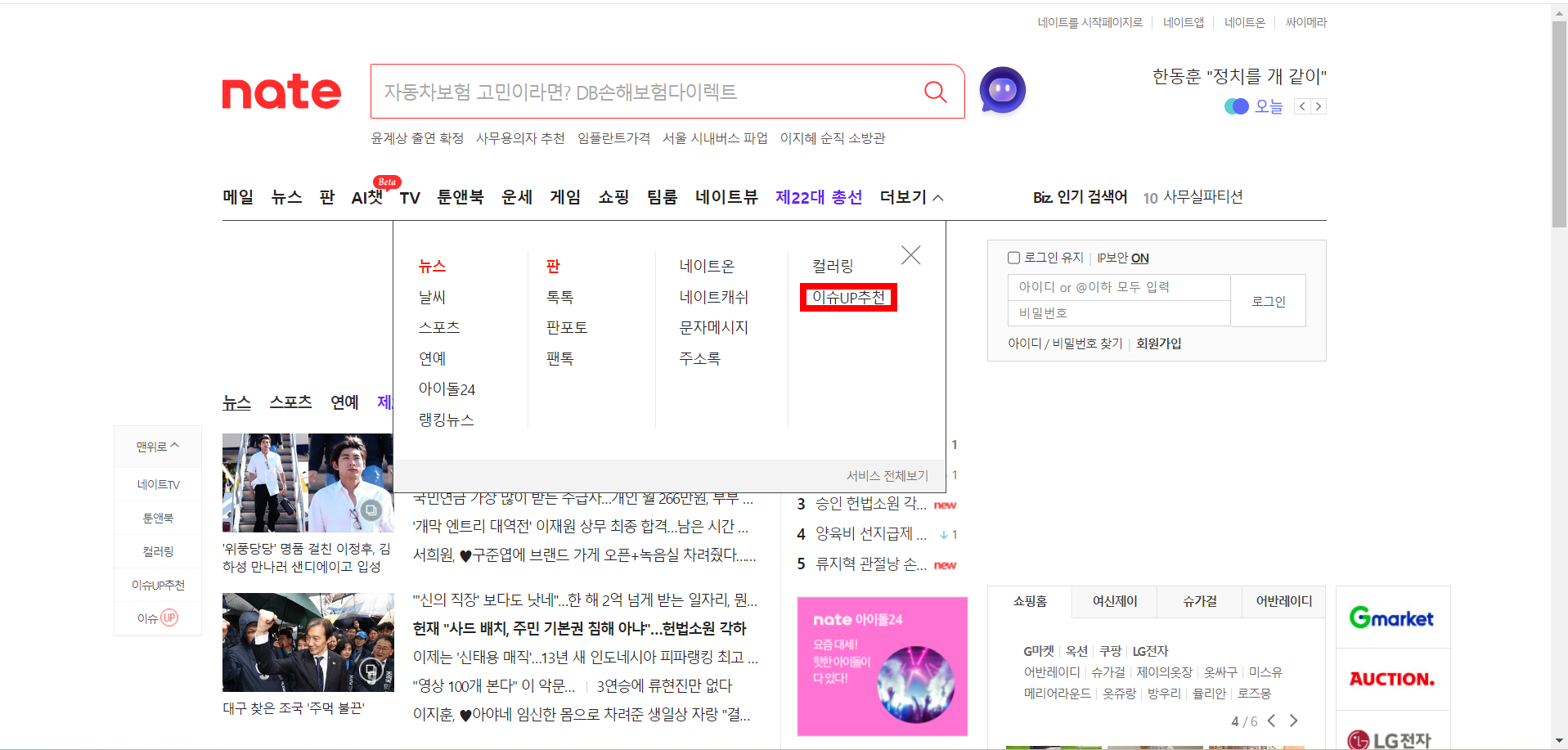This screenshot has height=750, width=1568.
Task: Click 네이트TV in left sidebar
Action: pos(158,484)
